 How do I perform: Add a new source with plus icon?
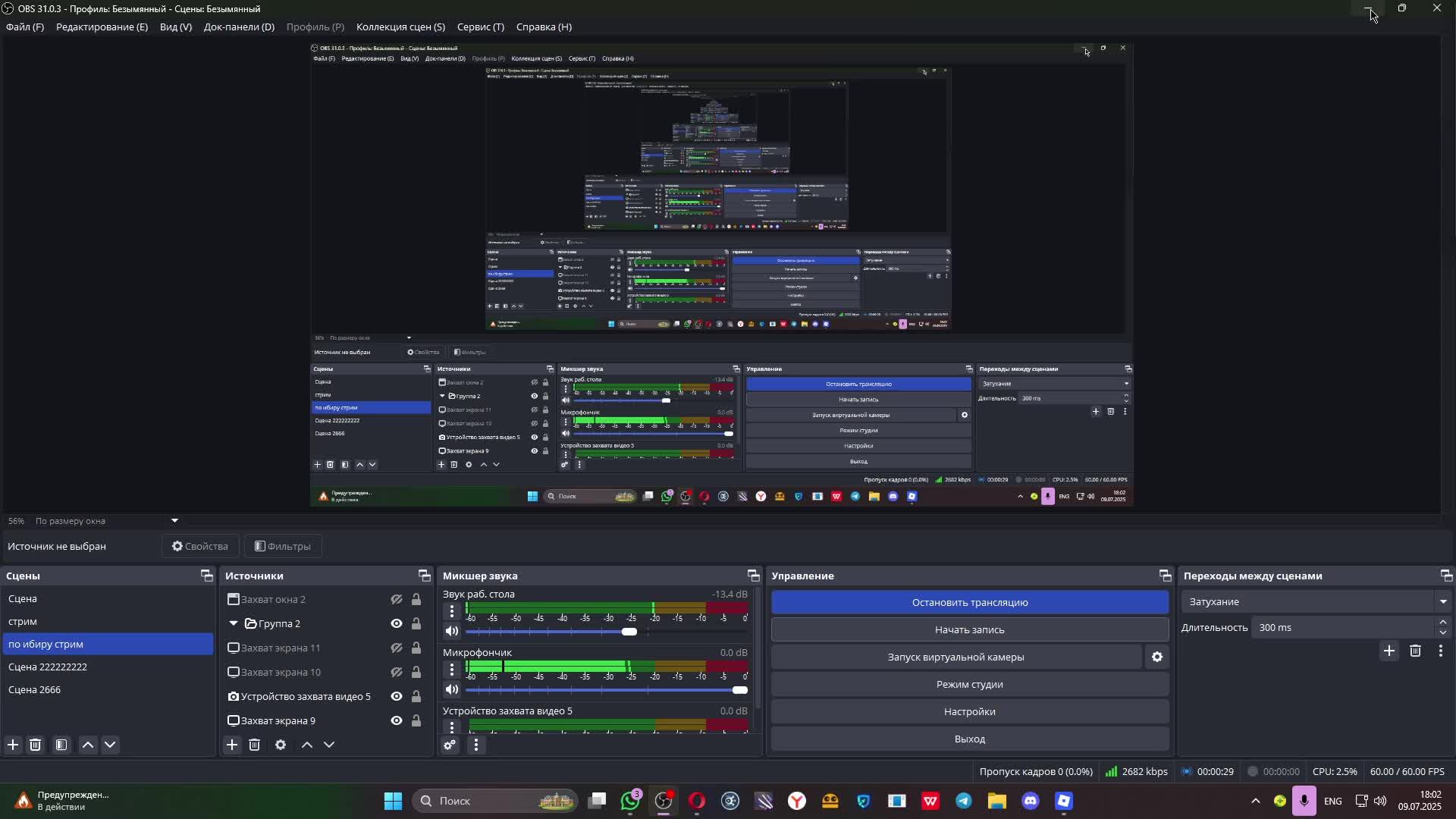click(x=232, y=745)
